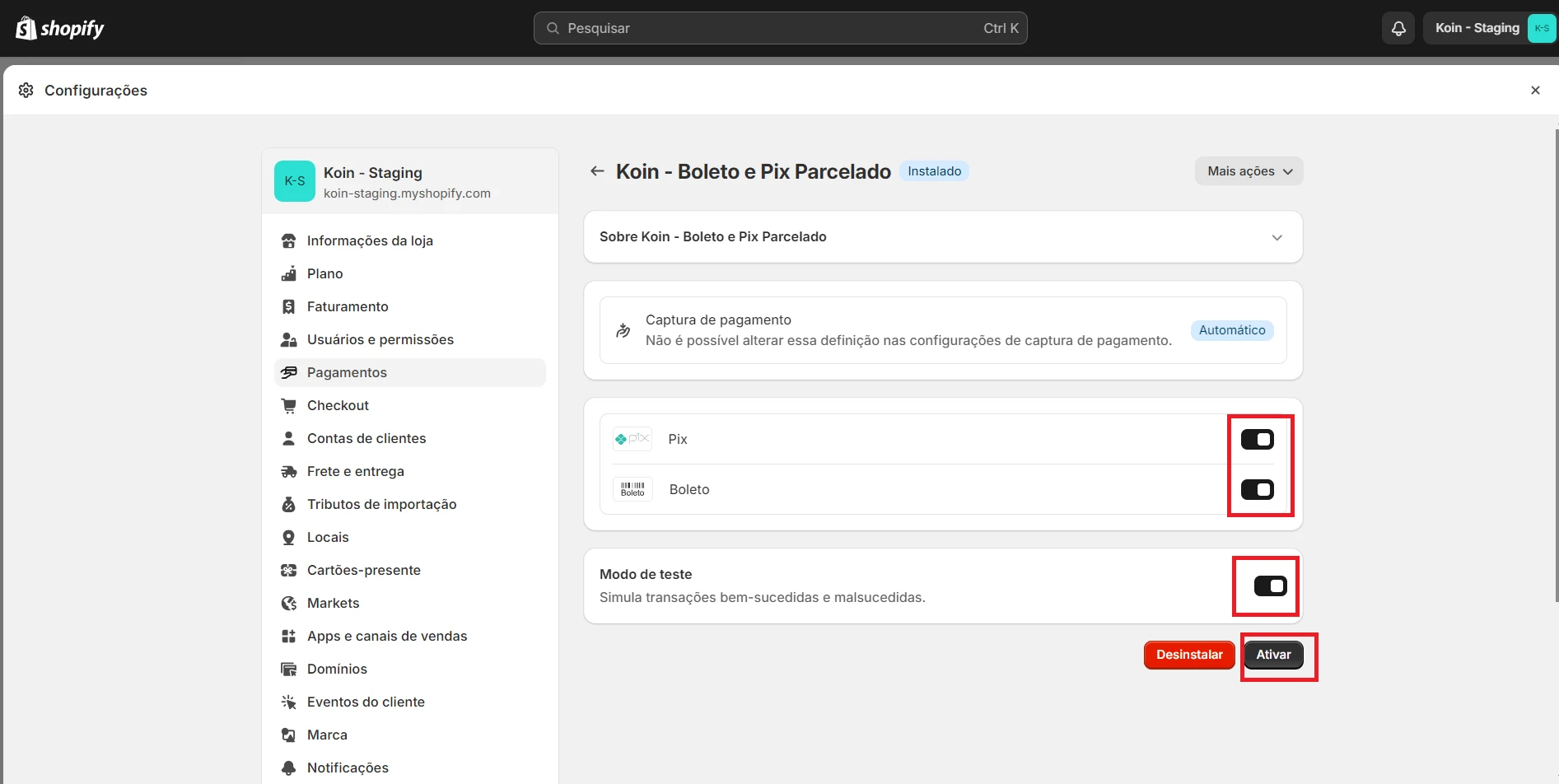This screenshot has width=1559, height=784.
Task: Click the search magnifier icon
Action: [x=553, y=28]
